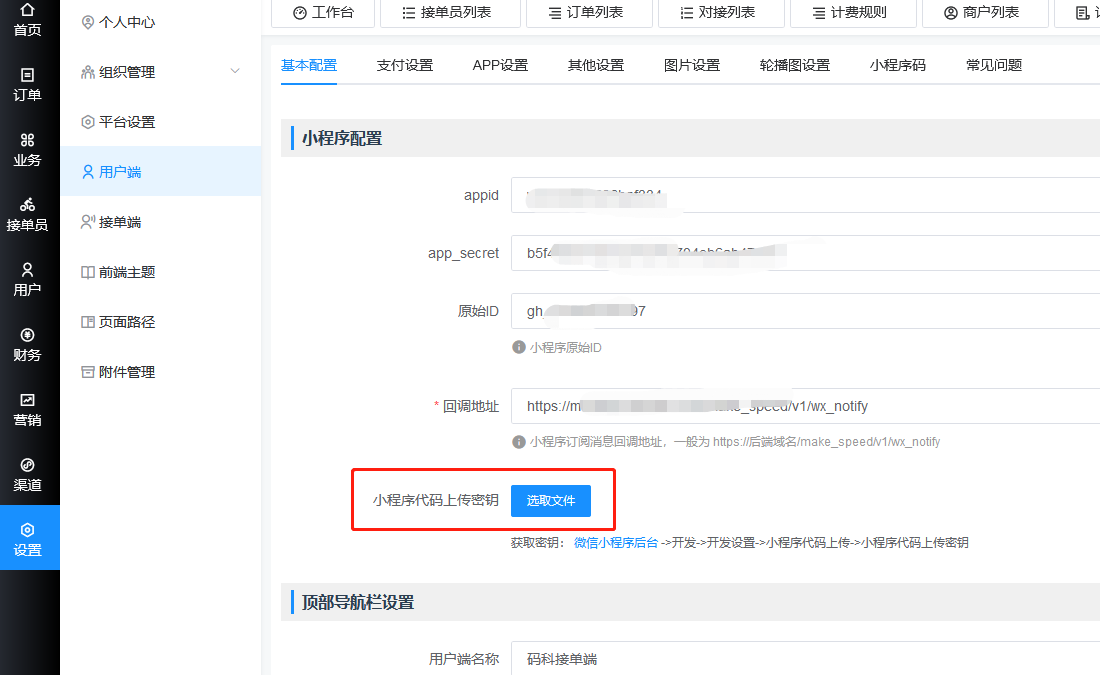Click info icon beside 小程序原始ID hint
The width and height of the screenshot is (1100, 675).
pyautogui.click(x=519, y=347)
